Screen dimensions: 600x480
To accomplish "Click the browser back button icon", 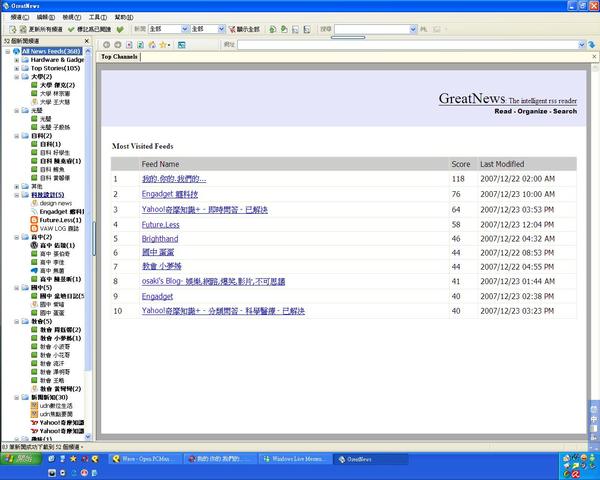I will pyautogui.click(x=106, y=45).
